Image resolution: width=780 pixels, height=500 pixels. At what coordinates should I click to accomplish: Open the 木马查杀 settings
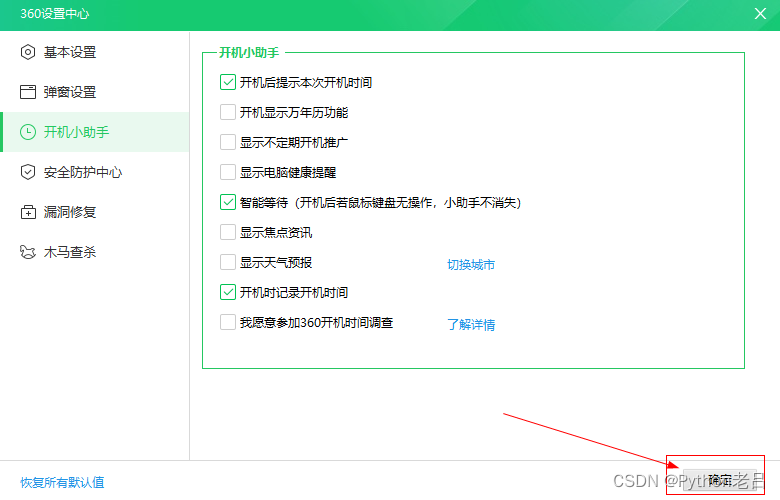point(95,252)
